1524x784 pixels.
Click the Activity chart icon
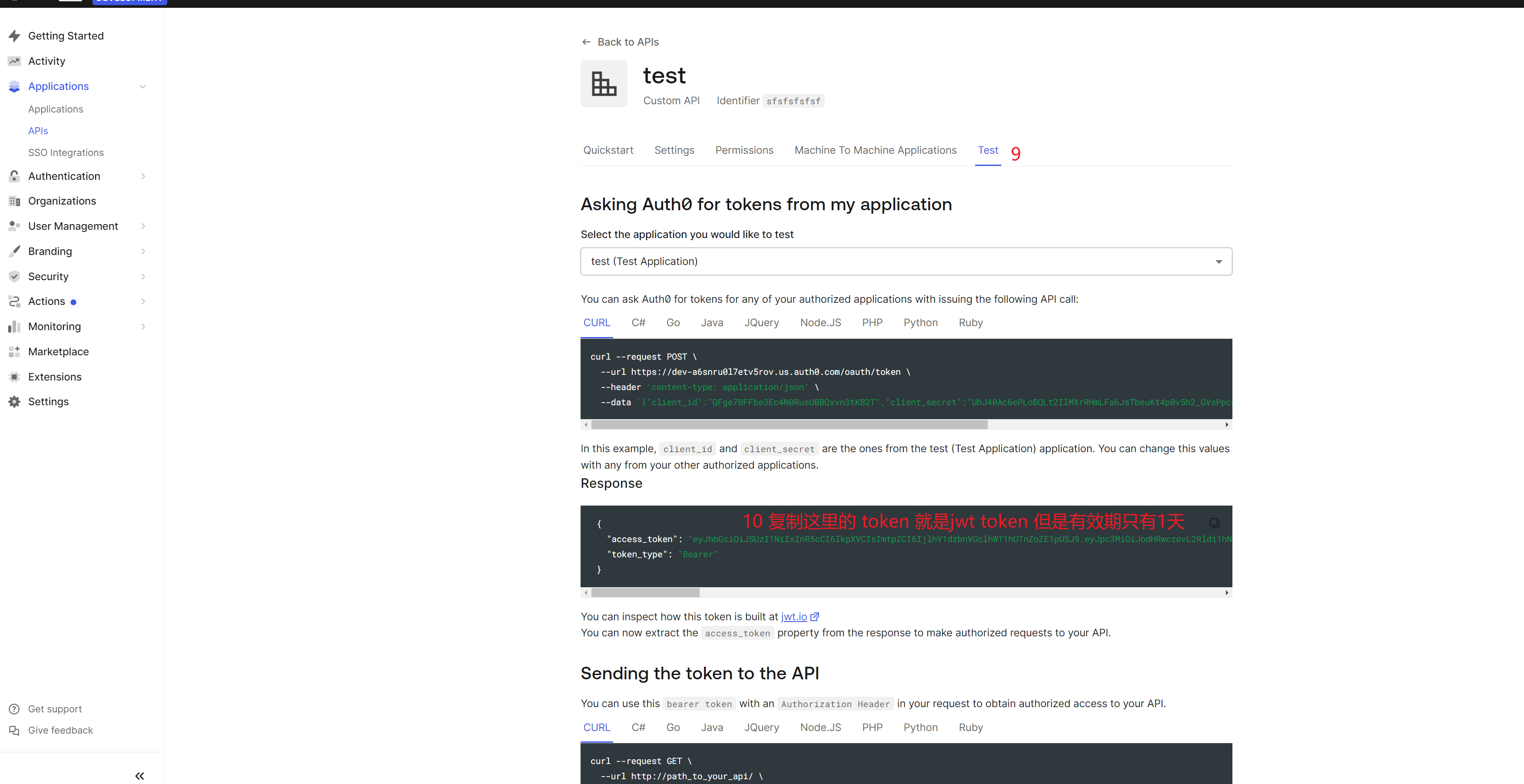(14, 62)
